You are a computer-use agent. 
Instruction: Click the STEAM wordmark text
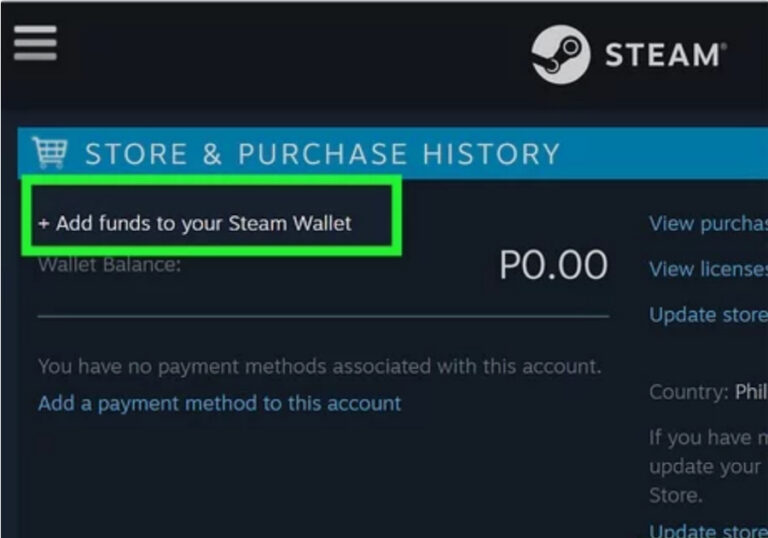pos(664,55)
